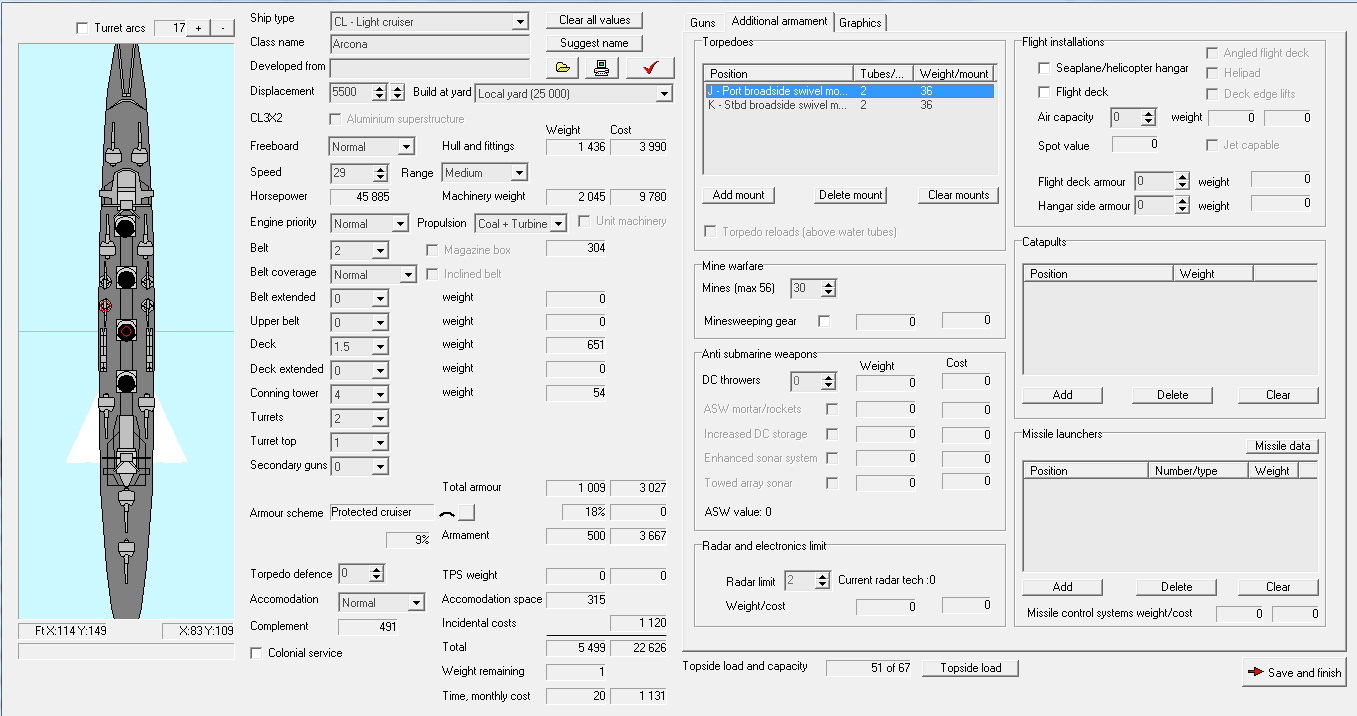The height and width of the screenshot is (716, 1357).
Task: Switch to the Guns tab
Action: (703, 22)
